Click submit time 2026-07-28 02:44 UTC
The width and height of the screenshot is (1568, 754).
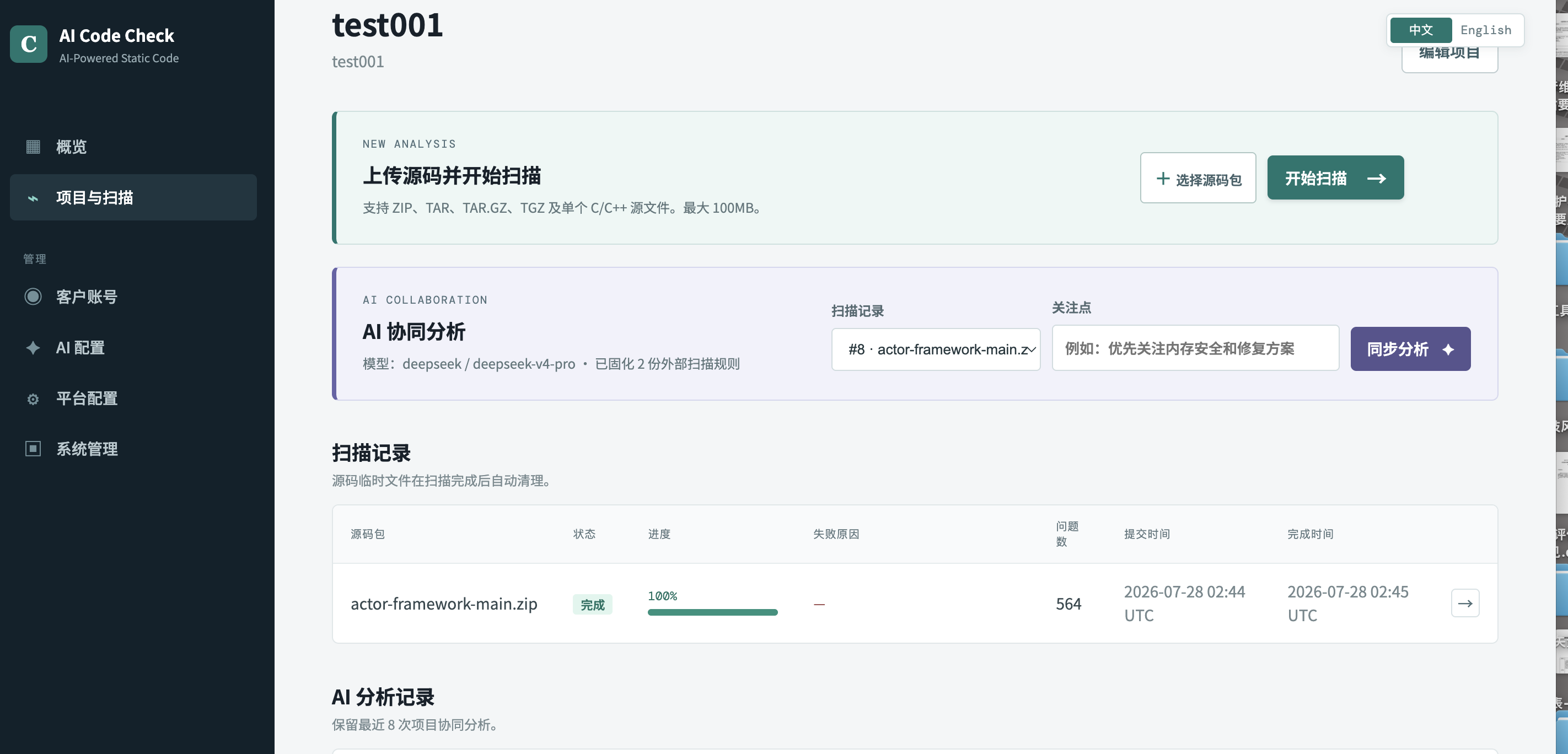tap(1184, 603)
